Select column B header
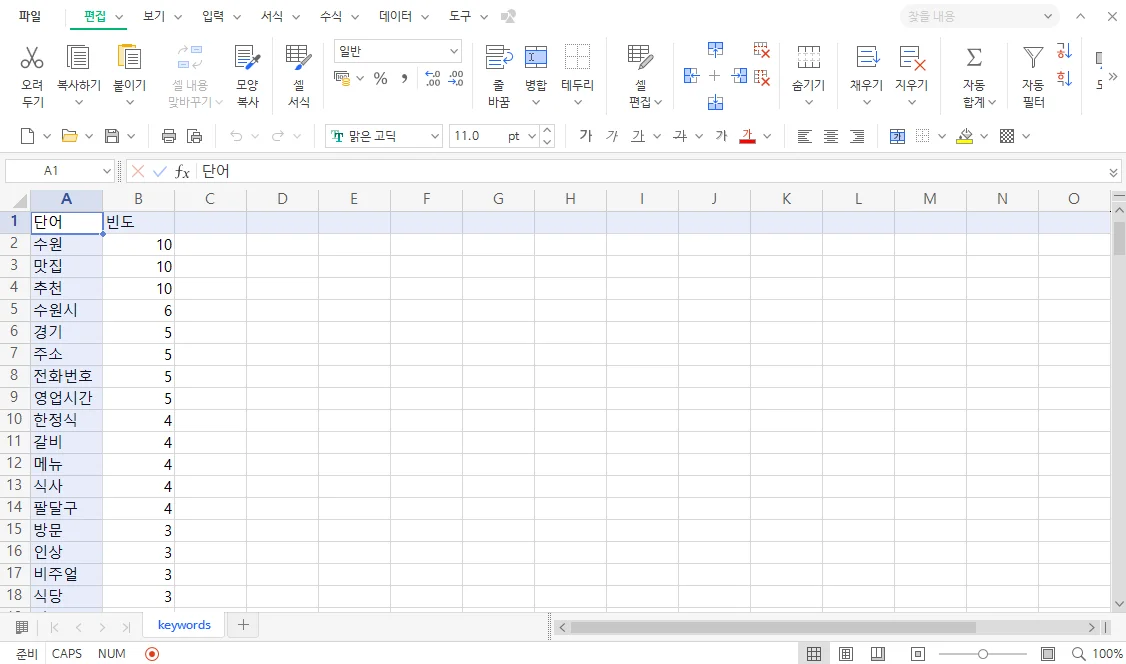Viewport: 1126px width, 664px height. tap(138, 199)
